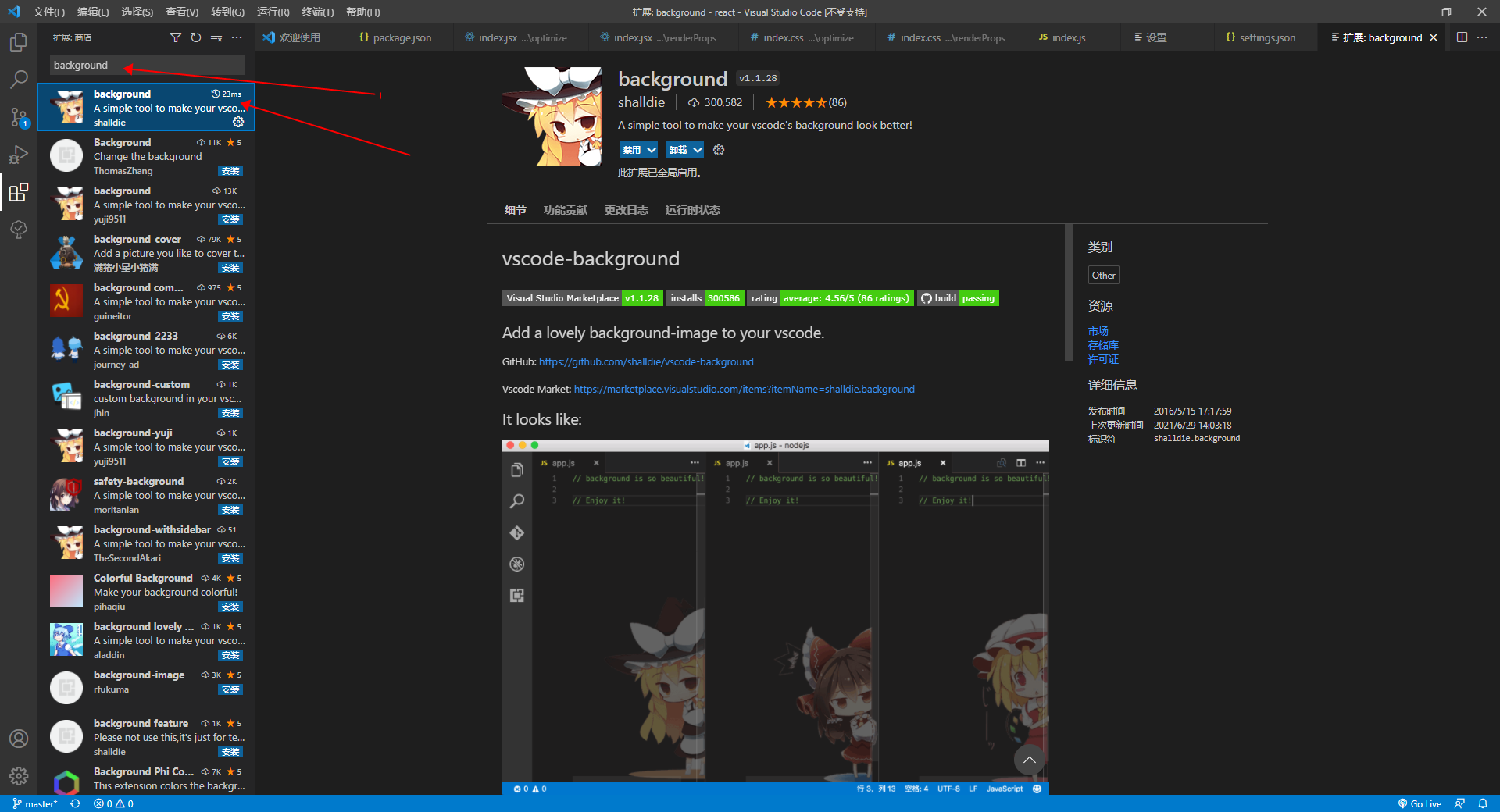Install the ThomasZhang Background extension
The image size is (1500, 812).
[x=230, y=171]
